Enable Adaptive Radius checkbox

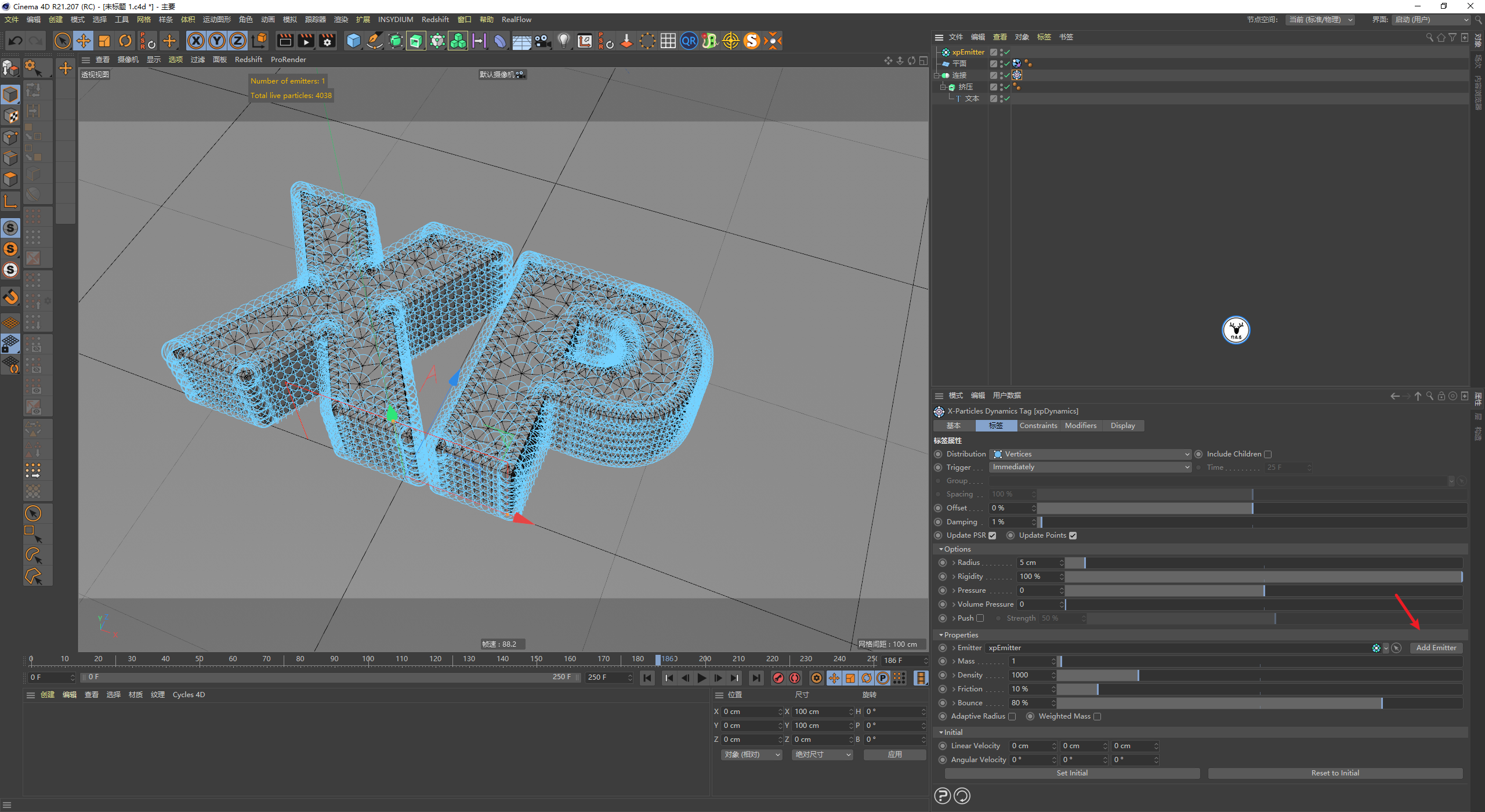point(1012,717)
